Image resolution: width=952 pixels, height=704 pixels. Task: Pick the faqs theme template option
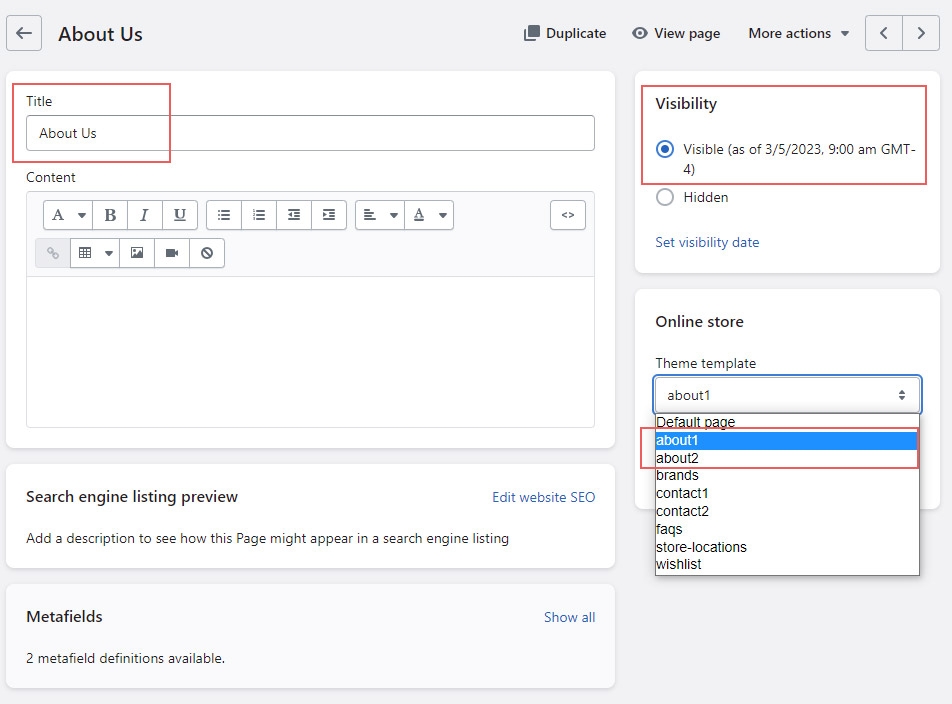point(669,529)
